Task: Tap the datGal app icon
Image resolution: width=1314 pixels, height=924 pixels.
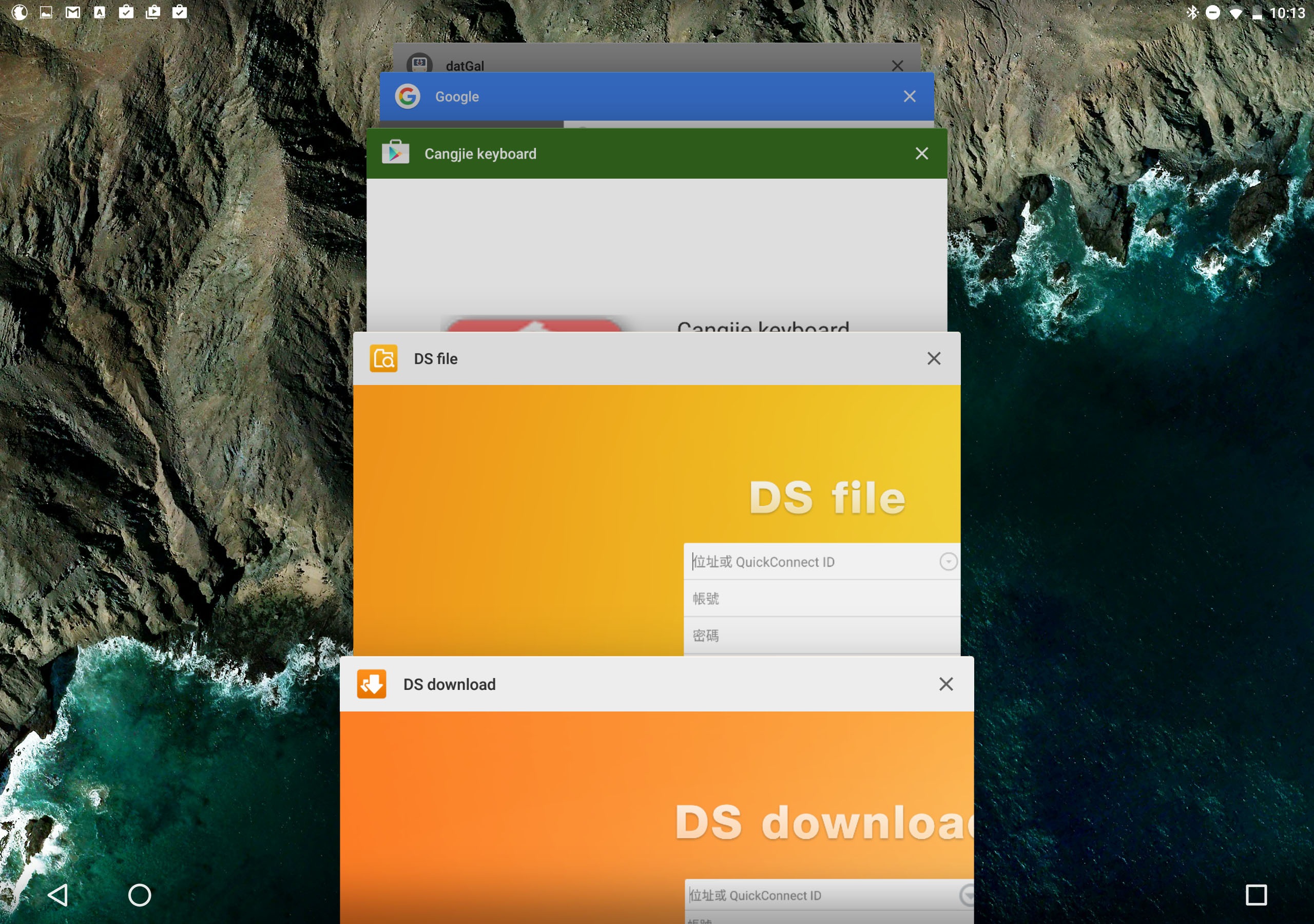Action: tap(419, 63)
